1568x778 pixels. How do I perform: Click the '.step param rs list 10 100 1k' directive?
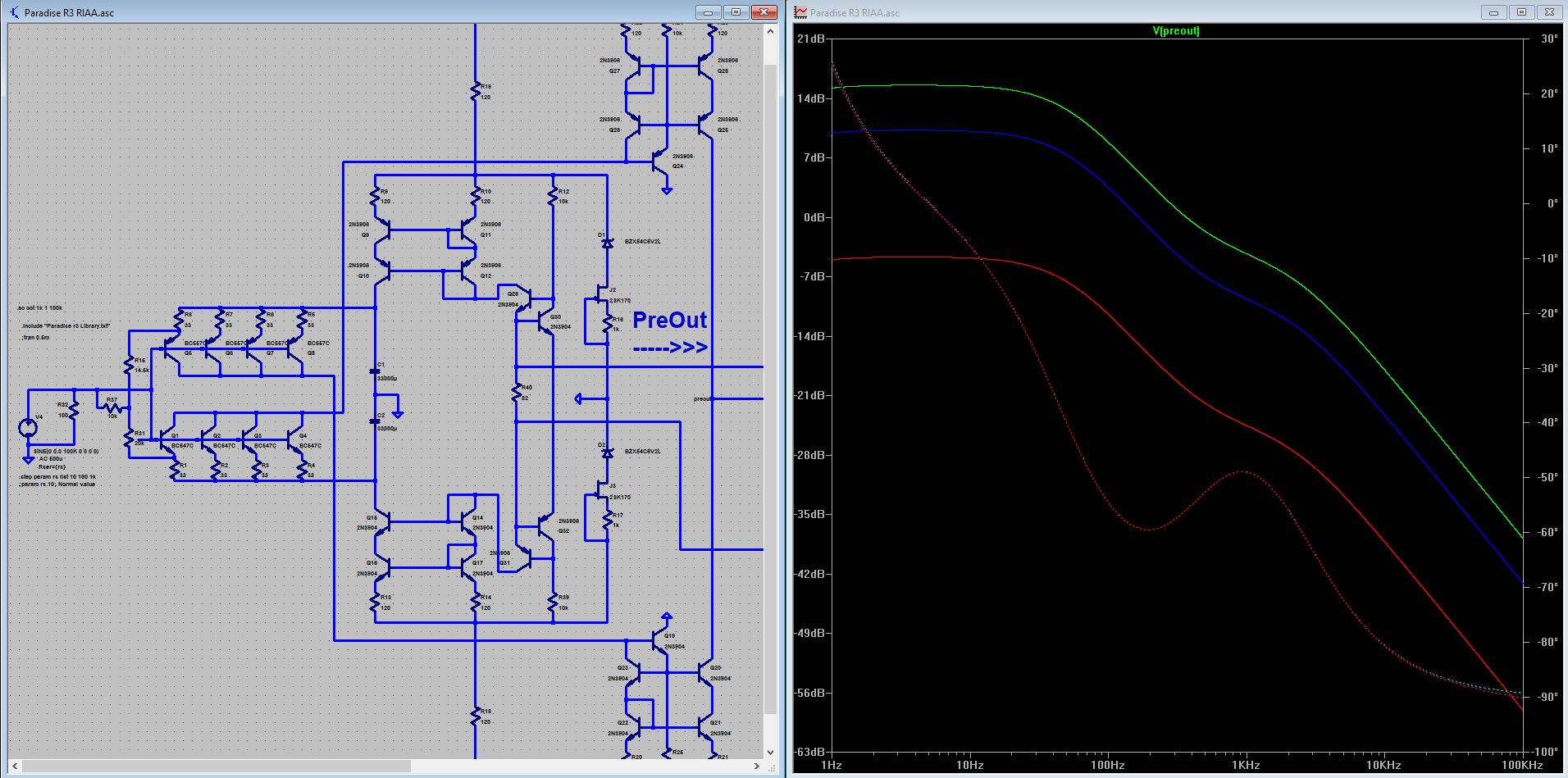pyautogui.click(x=57, y=477)
